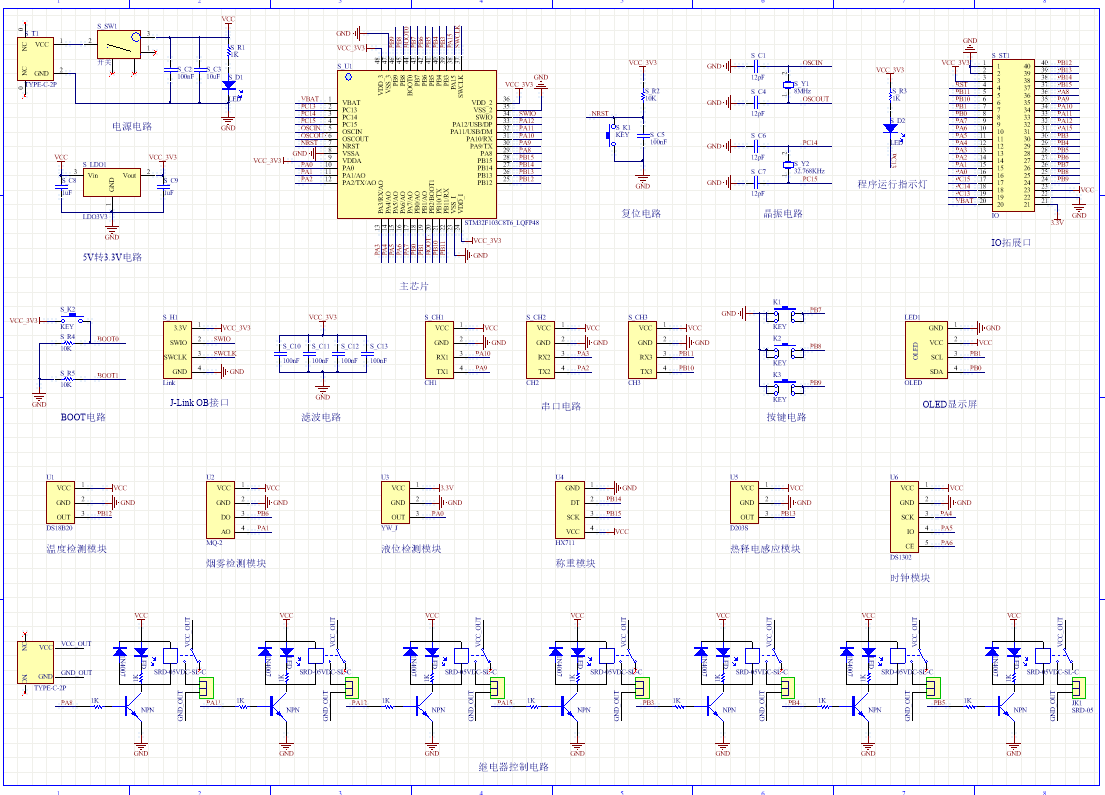Click the K2 push button symbol
Viewport: 1105px width, 795px height.
click(784, 350)
